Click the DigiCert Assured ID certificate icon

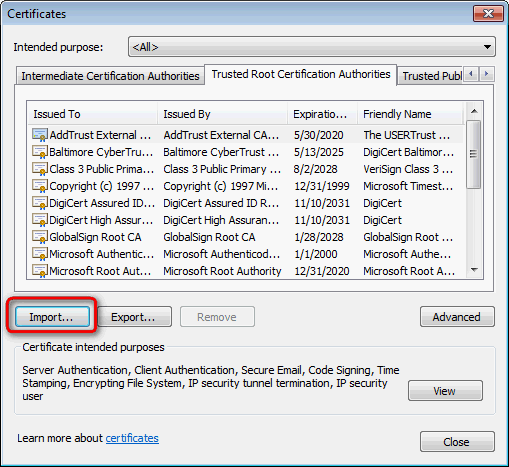[40, 203]
